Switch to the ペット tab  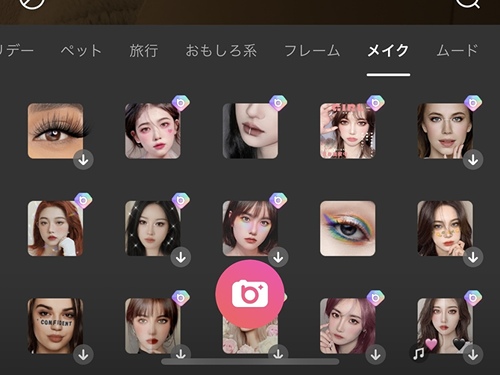click(81, 51)
